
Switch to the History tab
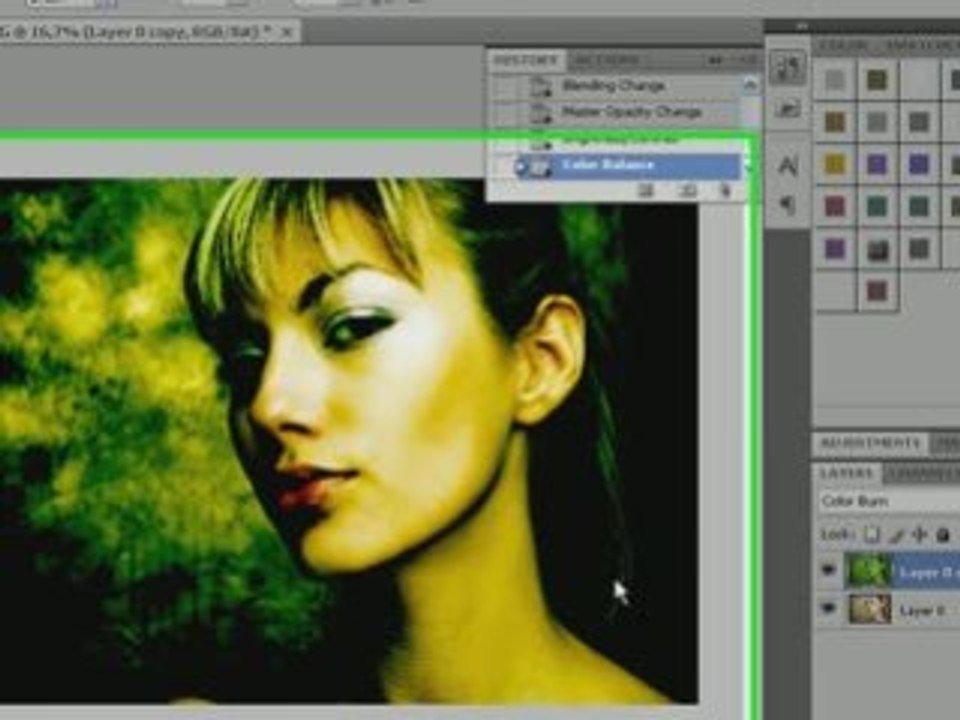coord(527,61)
